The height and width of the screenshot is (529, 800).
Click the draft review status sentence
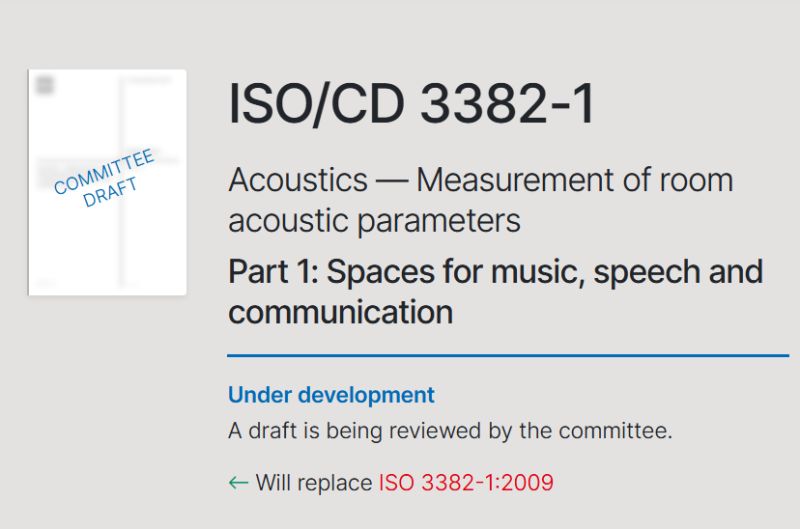450,432
